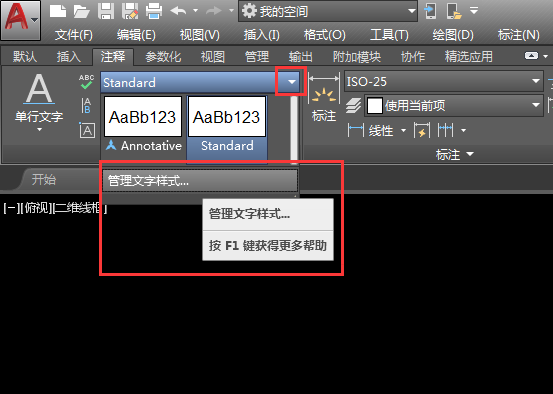553x394 pixels.
Task: Click the Standard text style dropdown arrow
Action: 291,82
